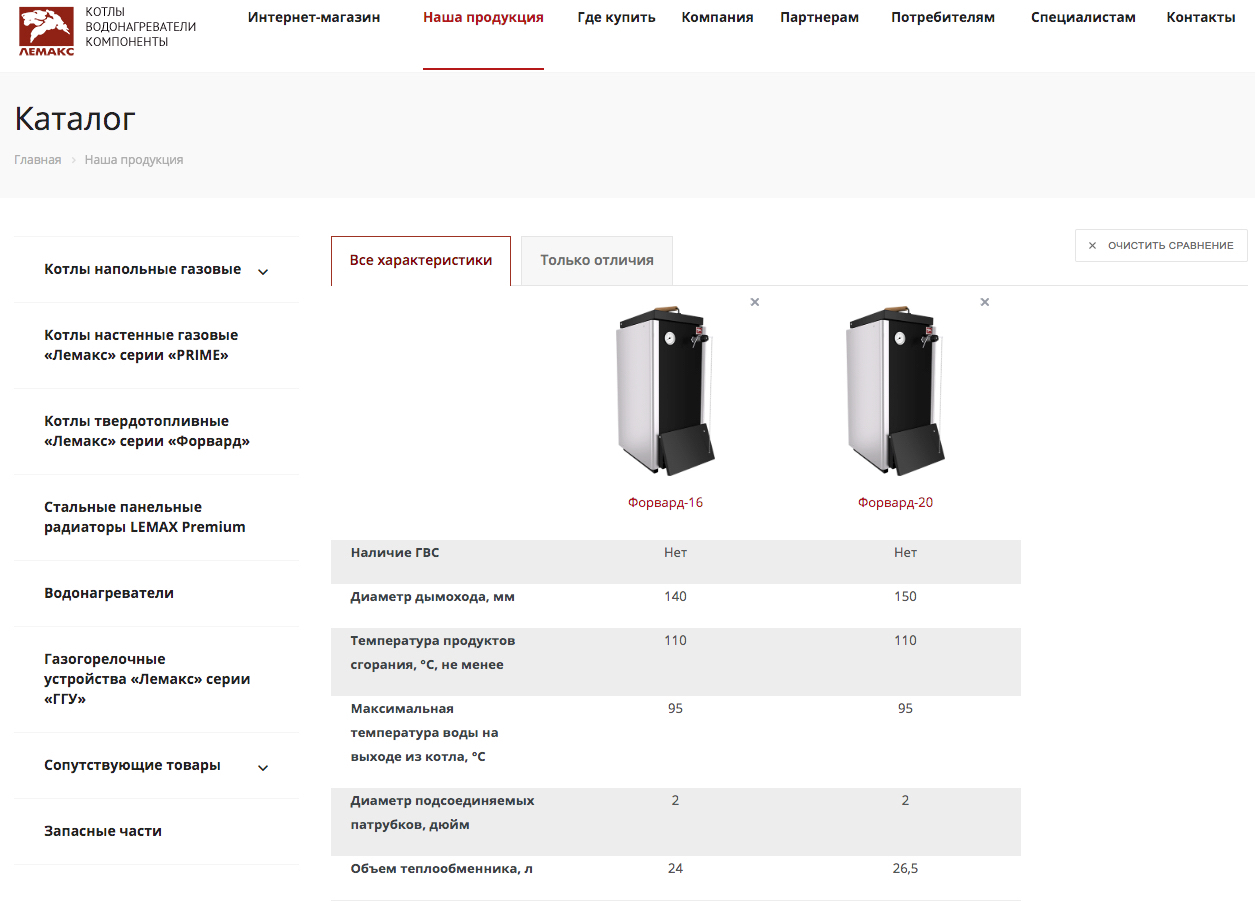This screenshot has height=901, width=1255.
Task: Open Стальные панельные радиаторы LEMAX Premium
Action: pos(145,517)
